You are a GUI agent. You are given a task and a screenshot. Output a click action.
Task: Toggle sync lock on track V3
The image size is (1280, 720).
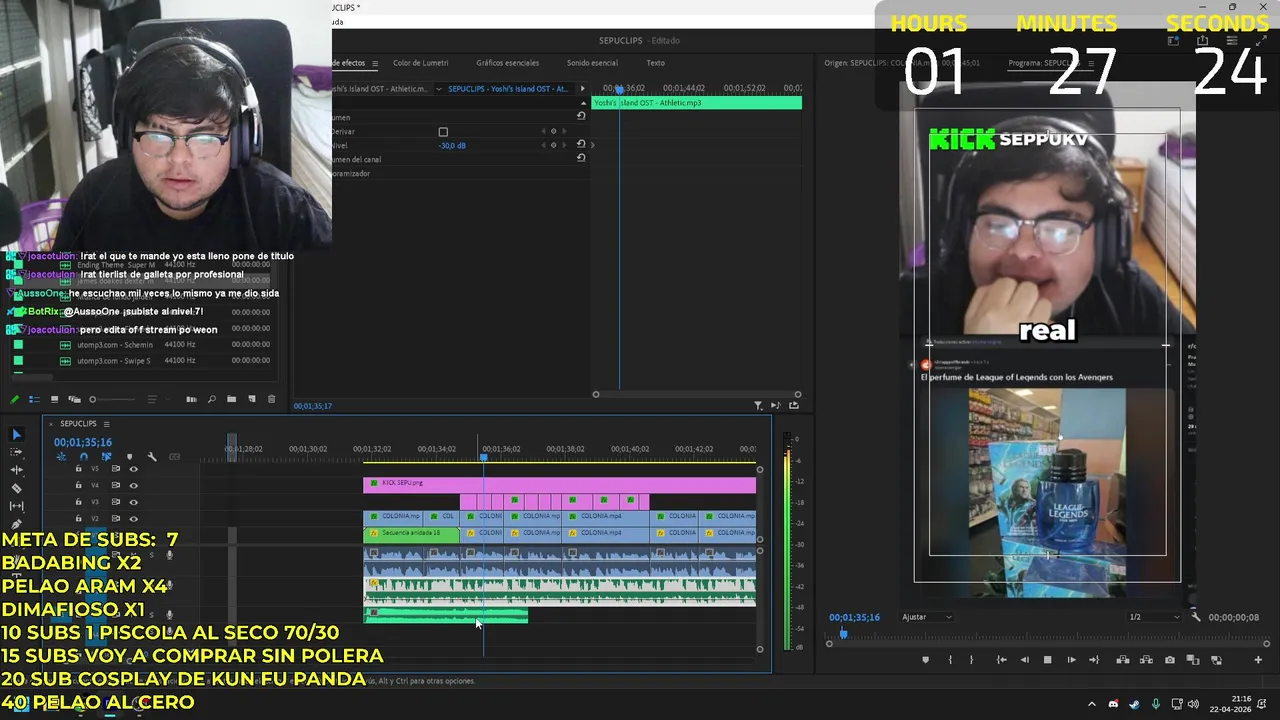click(115, 502)
